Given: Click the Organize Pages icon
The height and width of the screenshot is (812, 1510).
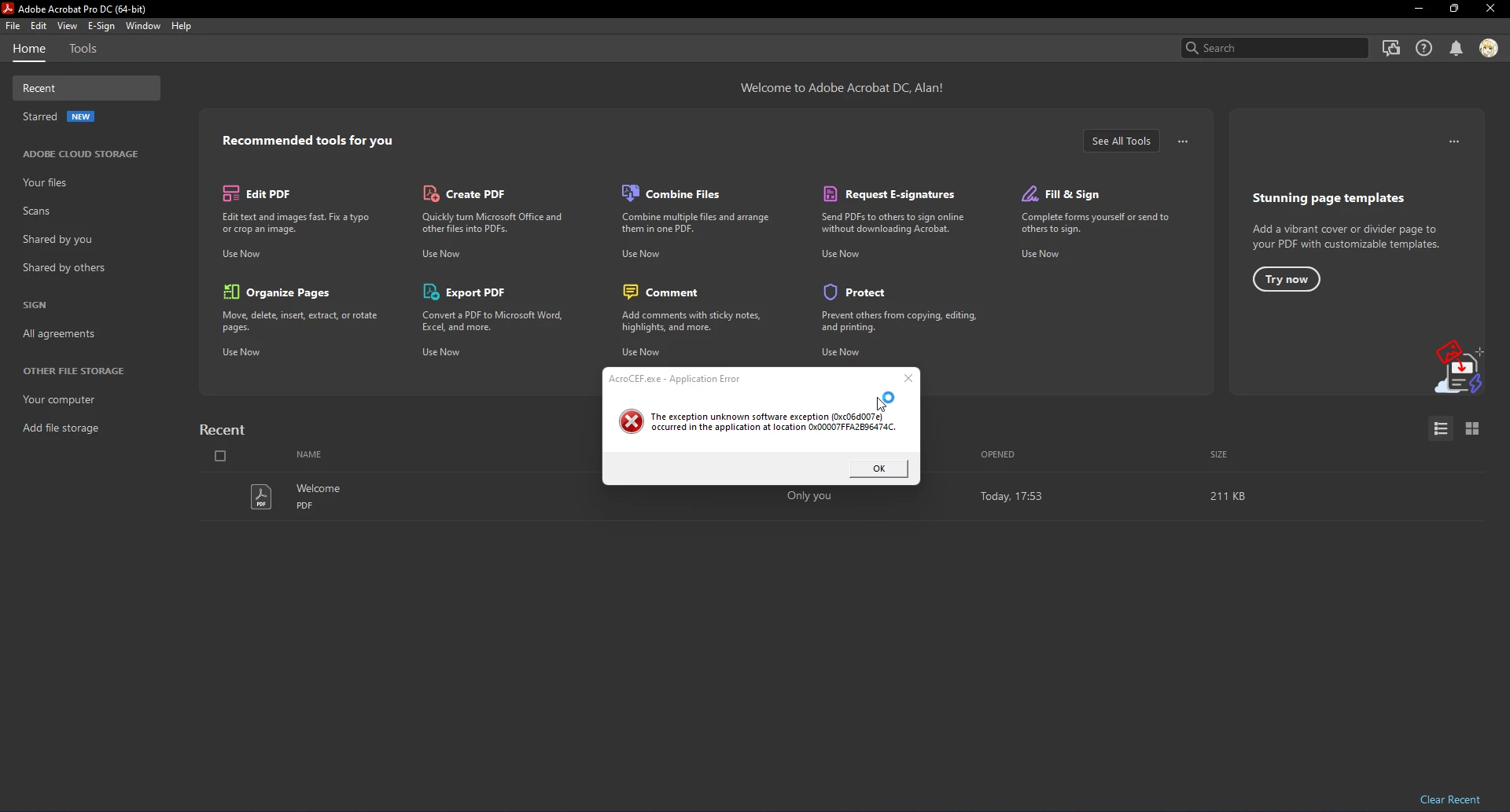Looking at the screenshot, I should [x=231, y=292].
